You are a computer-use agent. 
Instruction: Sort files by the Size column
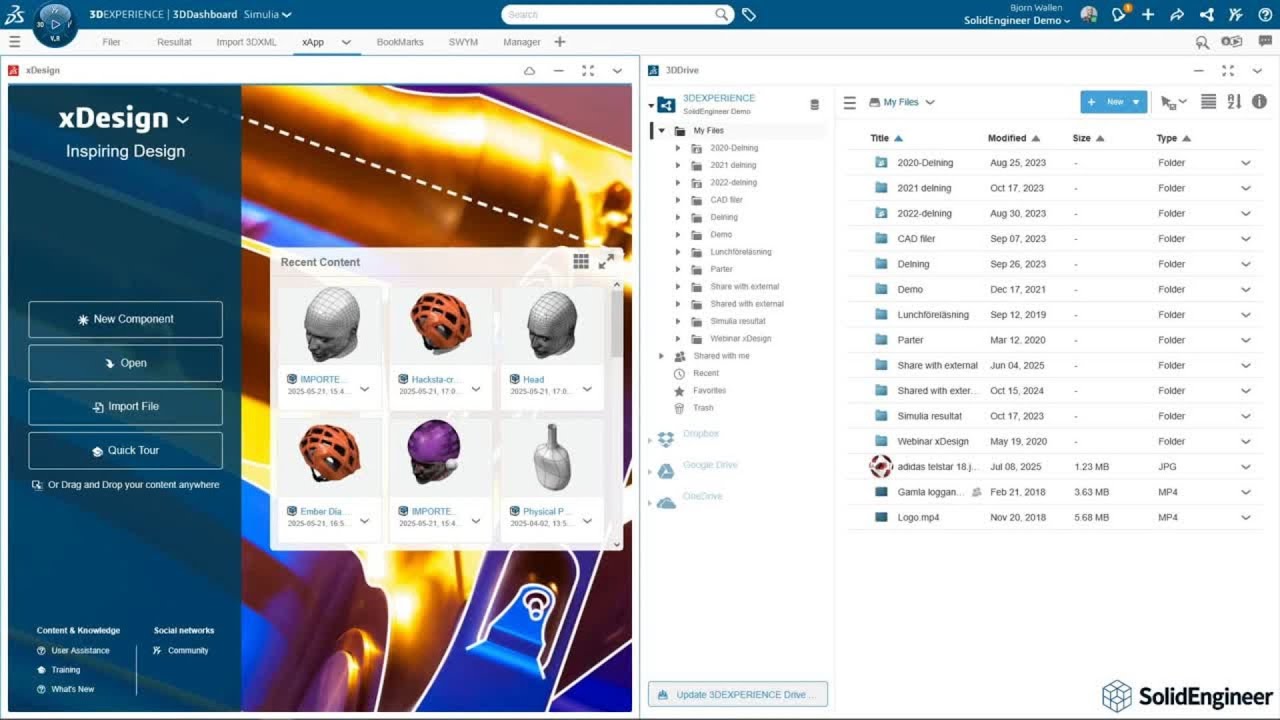pyautogui.click(x=1088, y=138)
